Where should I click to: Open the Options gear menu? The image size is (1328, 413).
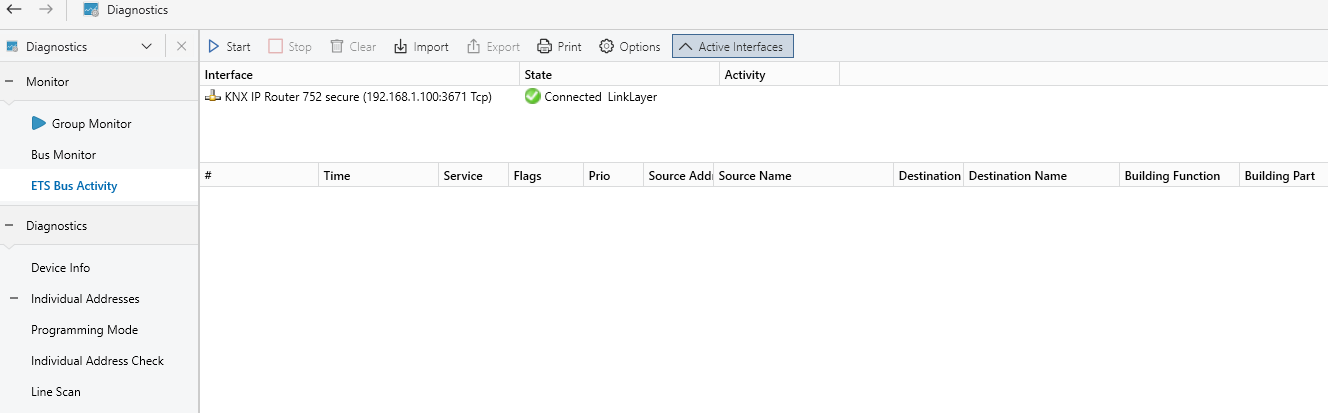(x=630, y=46)
